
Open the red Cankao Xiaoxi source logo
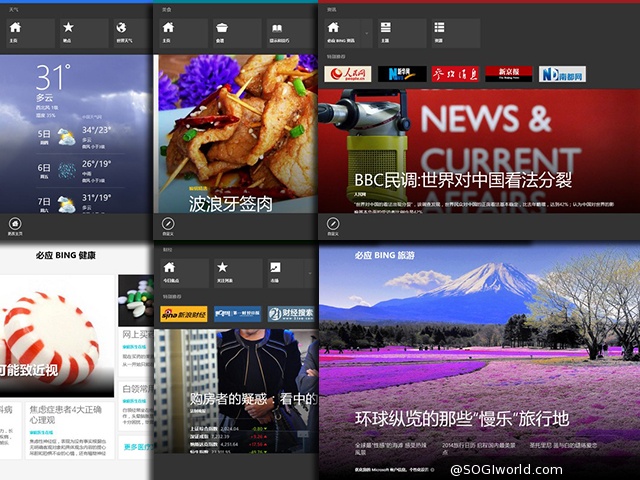pyautogui.click(x=456, y=74)
